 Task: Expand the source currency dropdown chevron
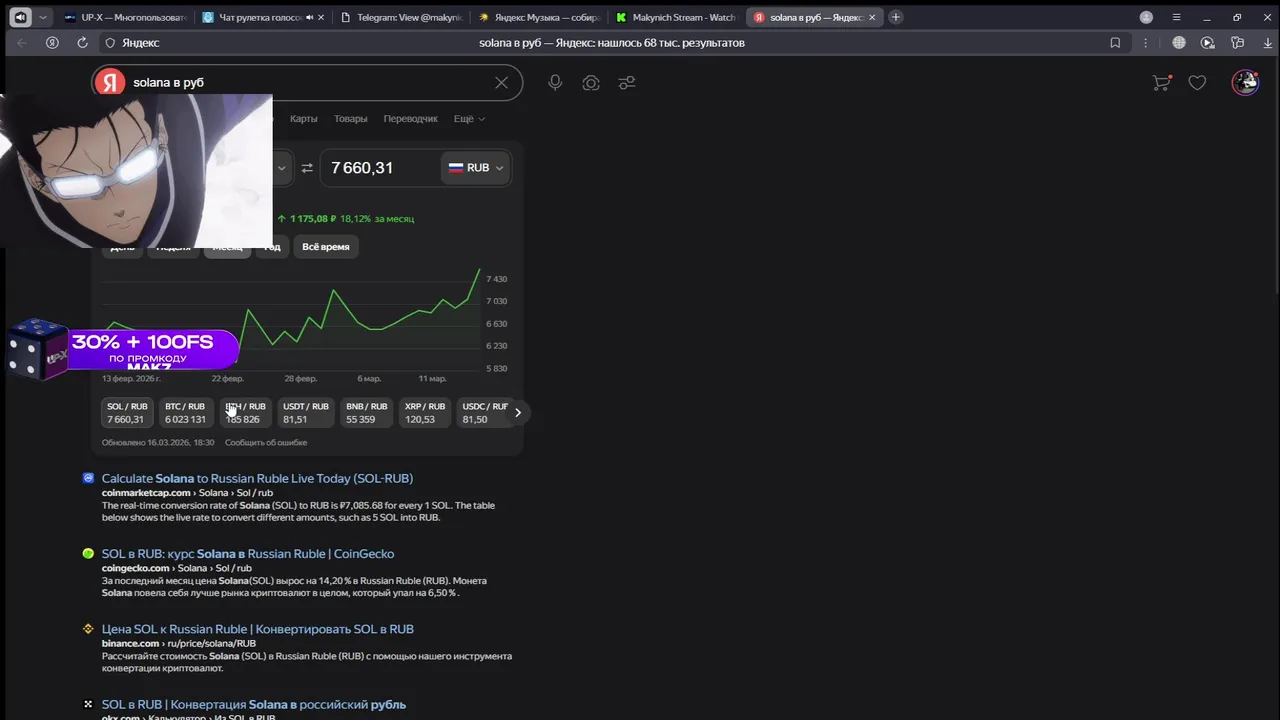coord(281,168)
